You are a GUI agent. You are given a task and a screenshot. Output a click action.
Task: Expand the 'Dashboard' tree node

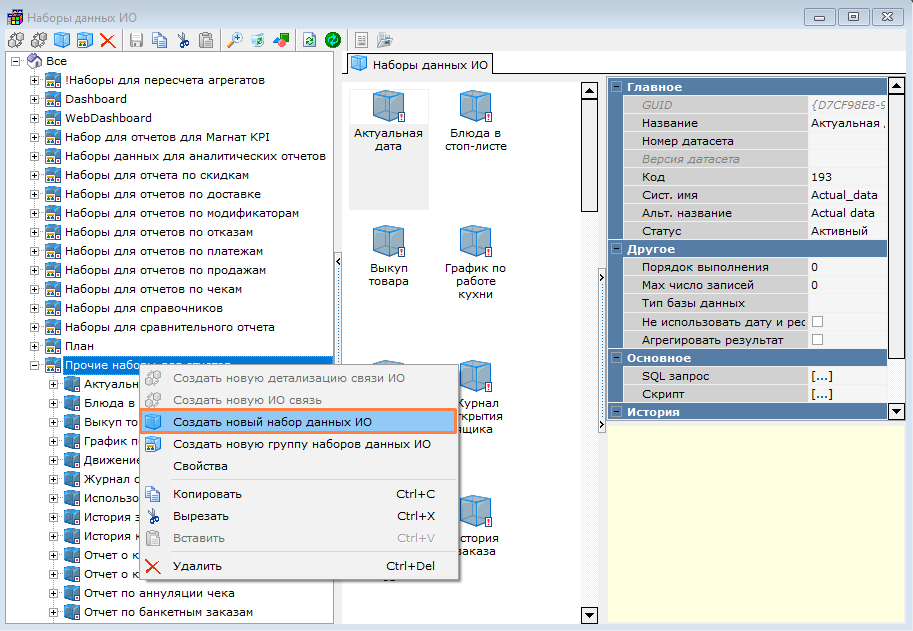point(35,99)
